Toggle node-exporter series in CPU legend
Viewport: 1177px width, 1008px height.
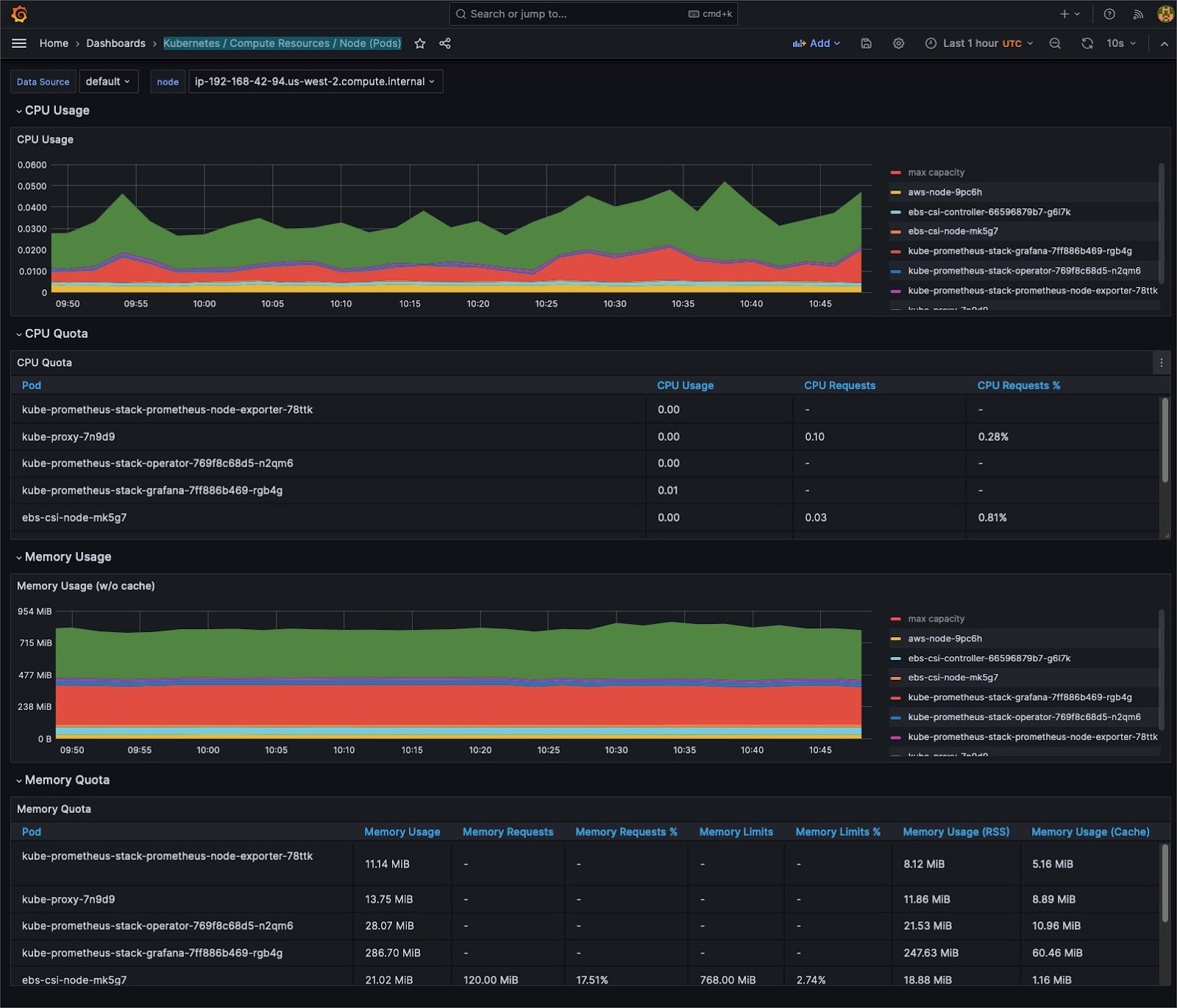1033,291
